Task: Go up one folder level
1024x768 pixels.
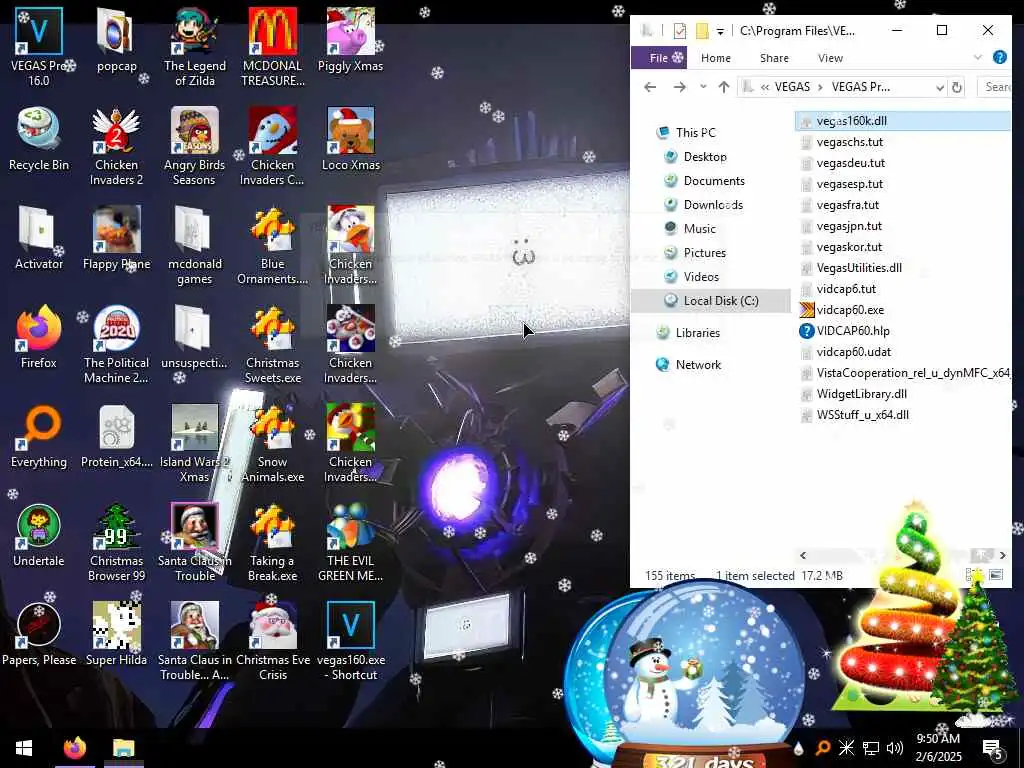Action: click(724, 87)
